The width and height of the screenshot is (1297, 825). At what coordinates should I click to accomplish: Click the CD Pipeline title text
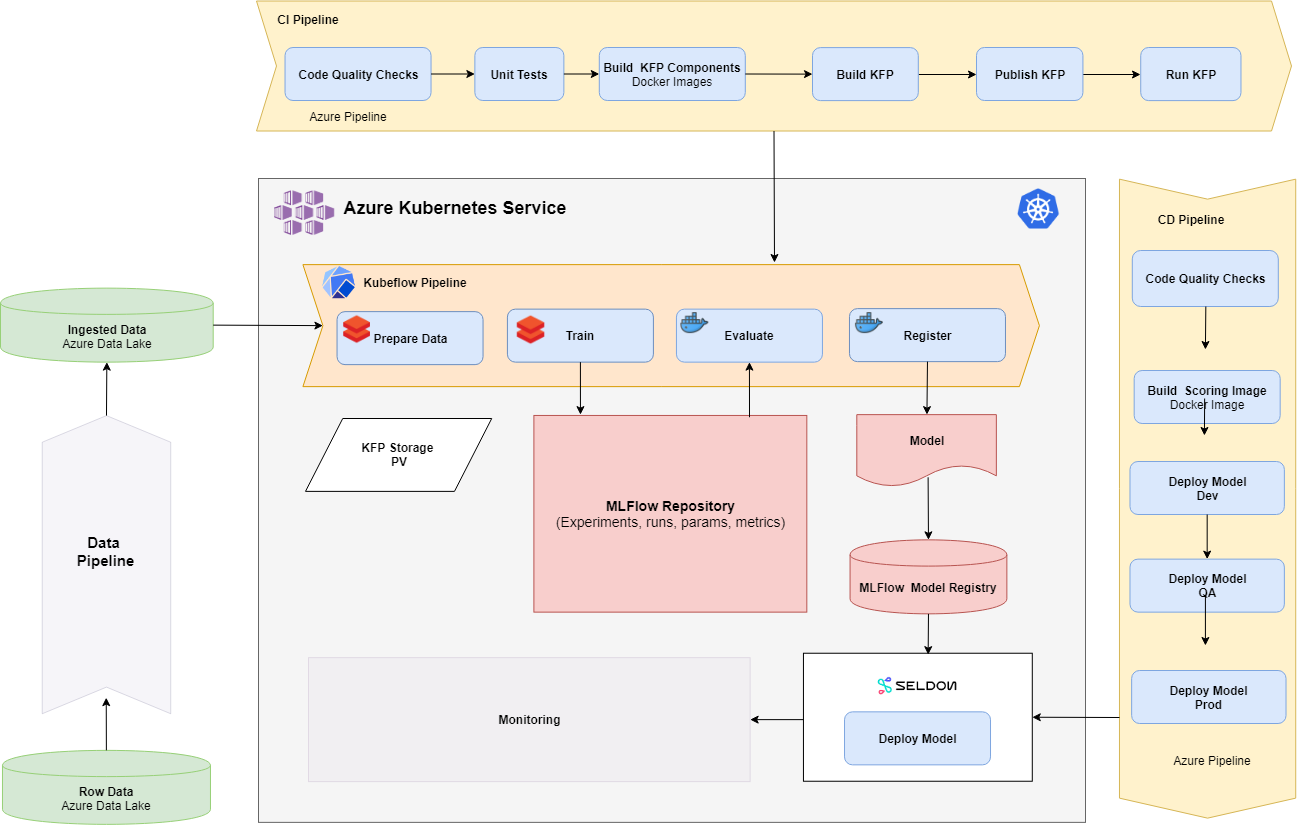(1190, 220)
